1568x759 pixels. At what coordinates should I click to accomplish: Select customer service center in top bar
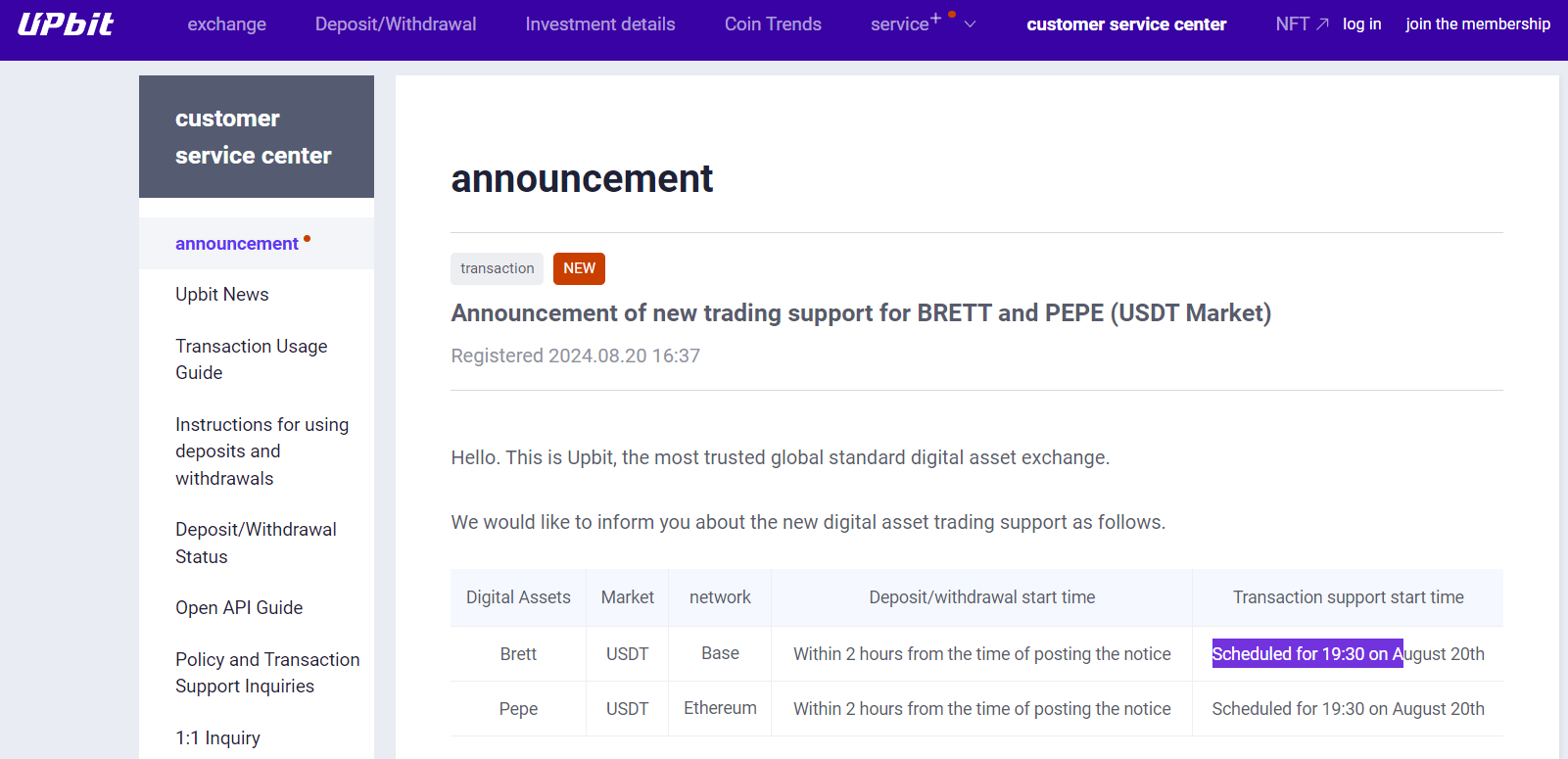click(1126, 24)
